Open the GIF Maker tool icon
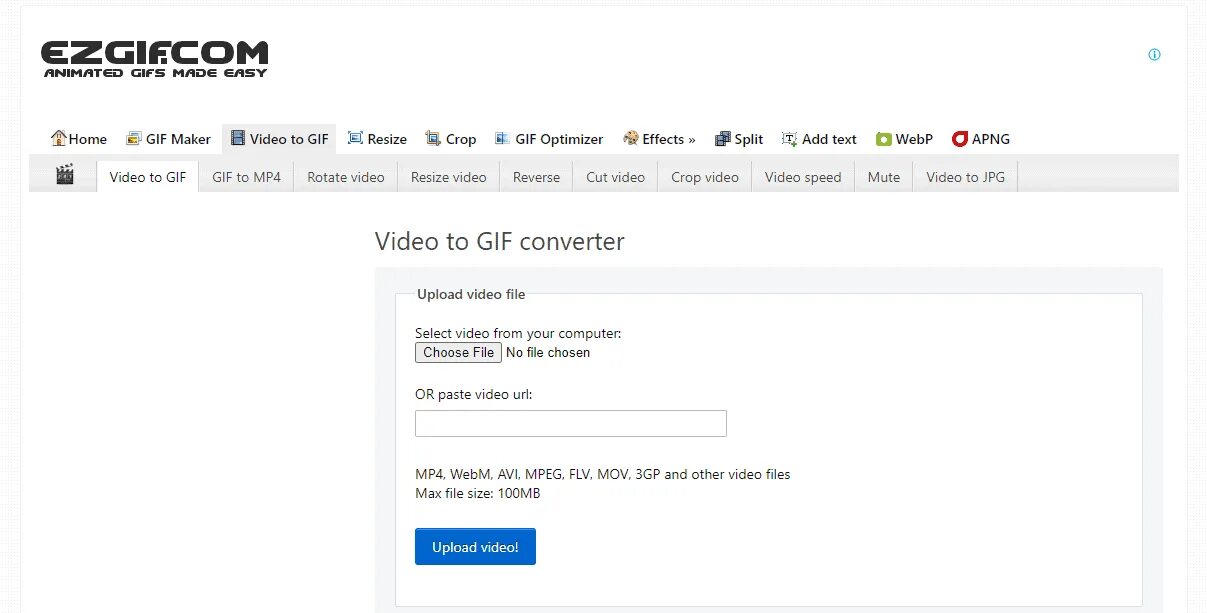Image resolution: width=1207 pixels, height=613 pixels. pyautogui.click(x=133, y=138)
